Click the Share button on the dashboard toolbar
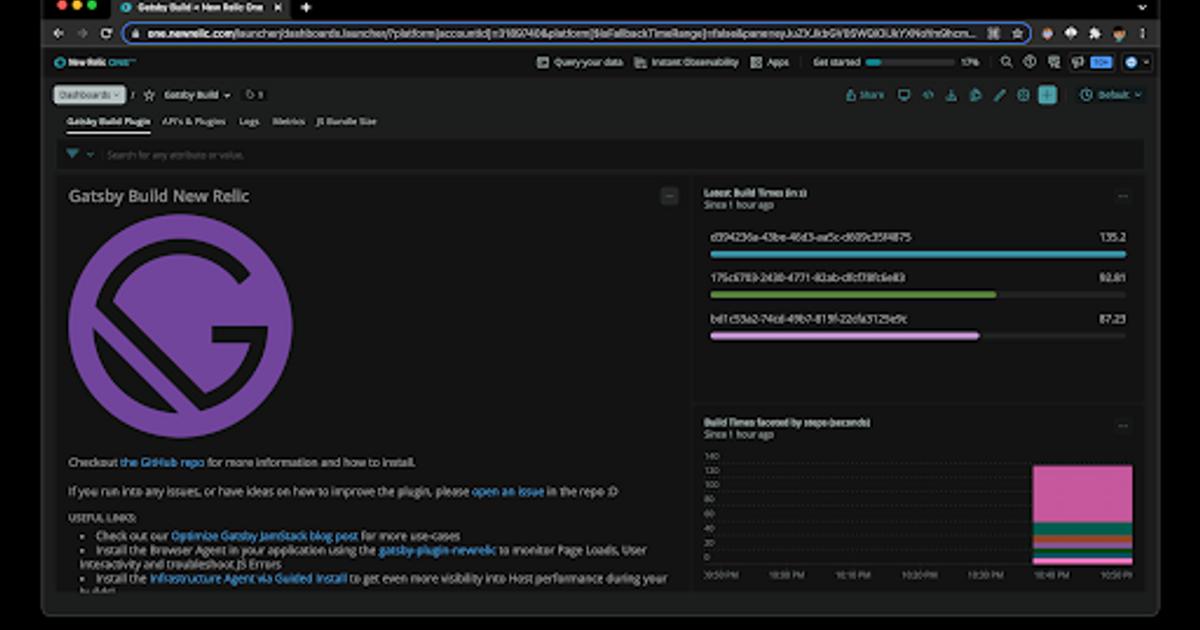The image size is (1200, 630). pyautogui.click(x=866, y=95)
